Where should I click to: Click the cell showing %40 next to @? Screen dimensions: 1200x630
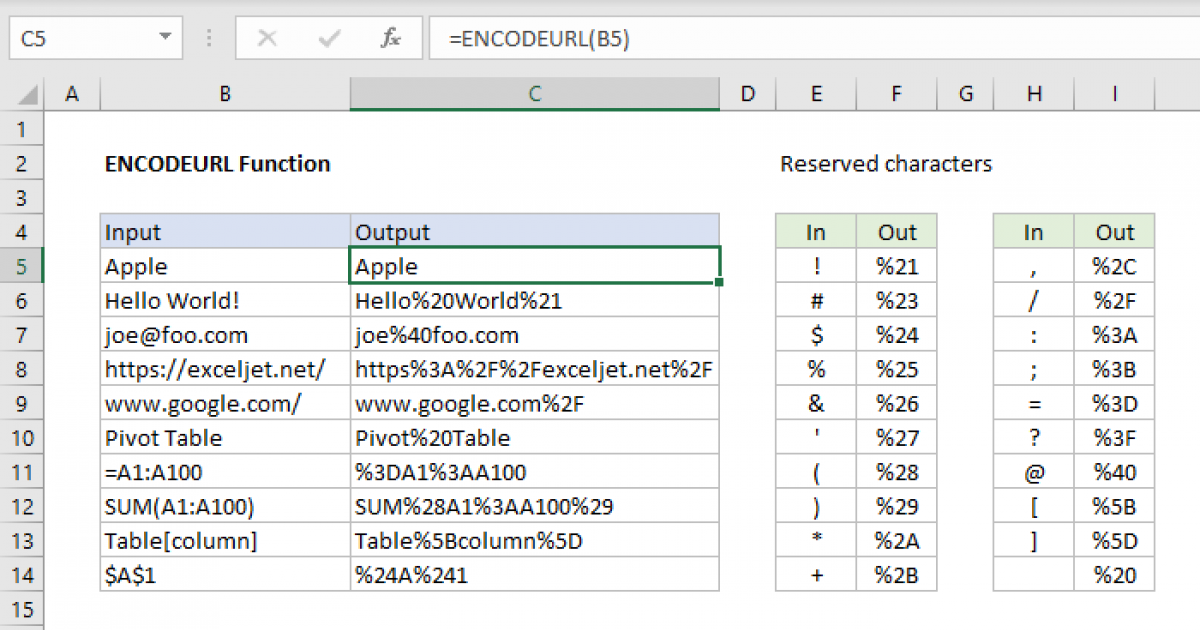point(1114,471)
